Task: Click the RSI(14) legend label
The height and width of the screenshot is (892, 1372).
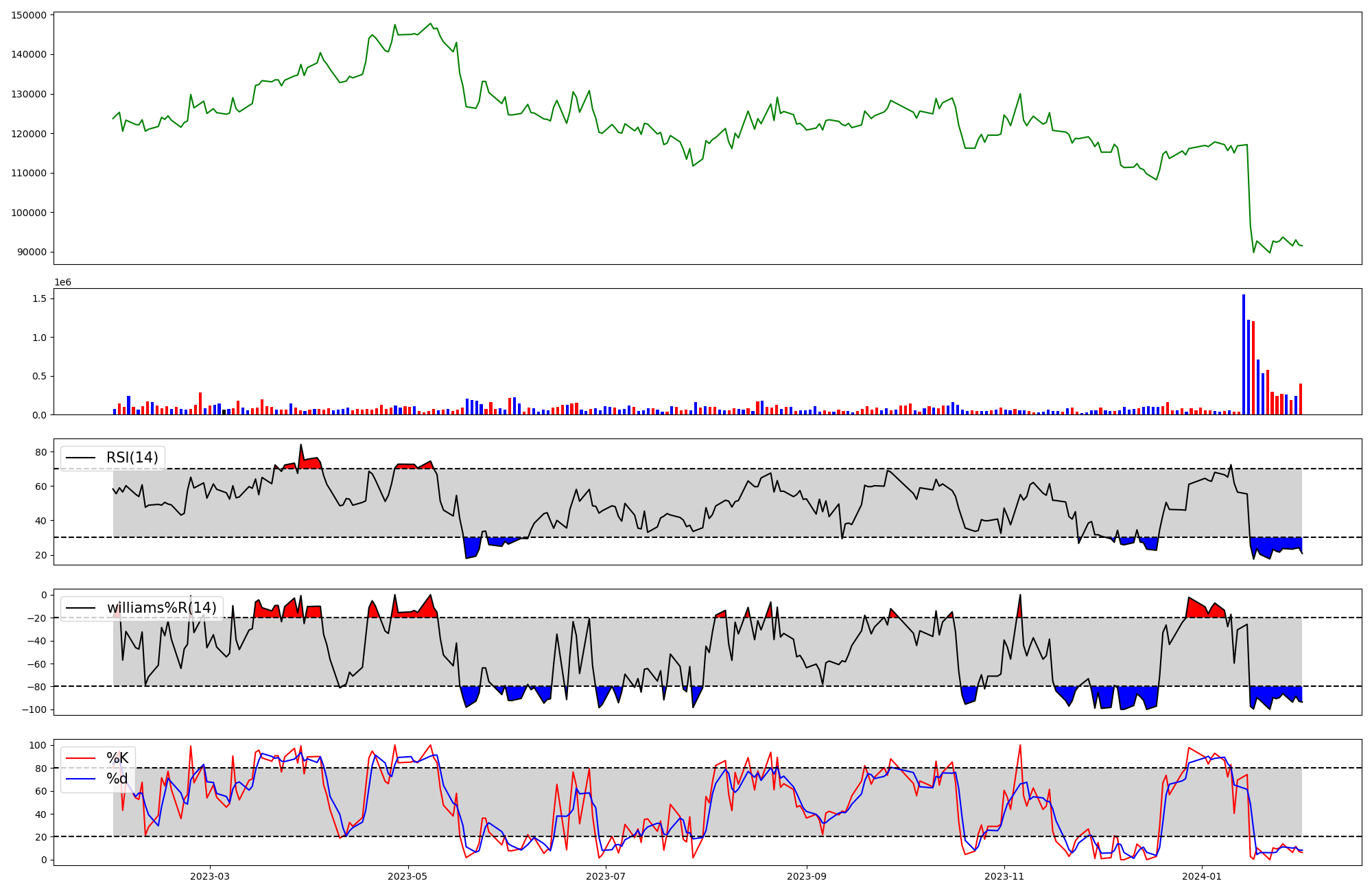Action: coord(132,458)
